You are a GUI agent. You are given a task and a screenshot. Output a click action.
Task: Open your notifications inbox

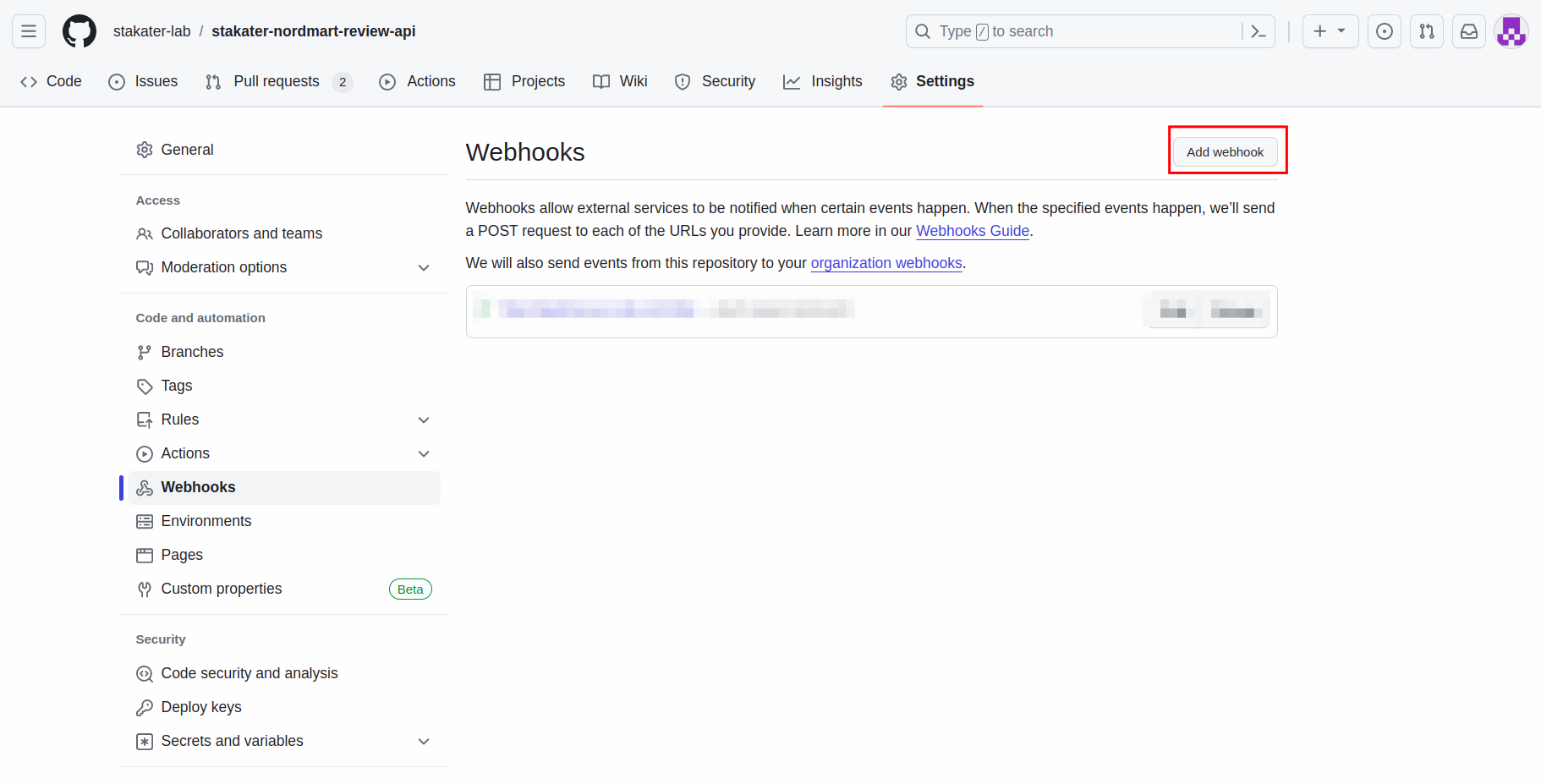[1468, 31]
